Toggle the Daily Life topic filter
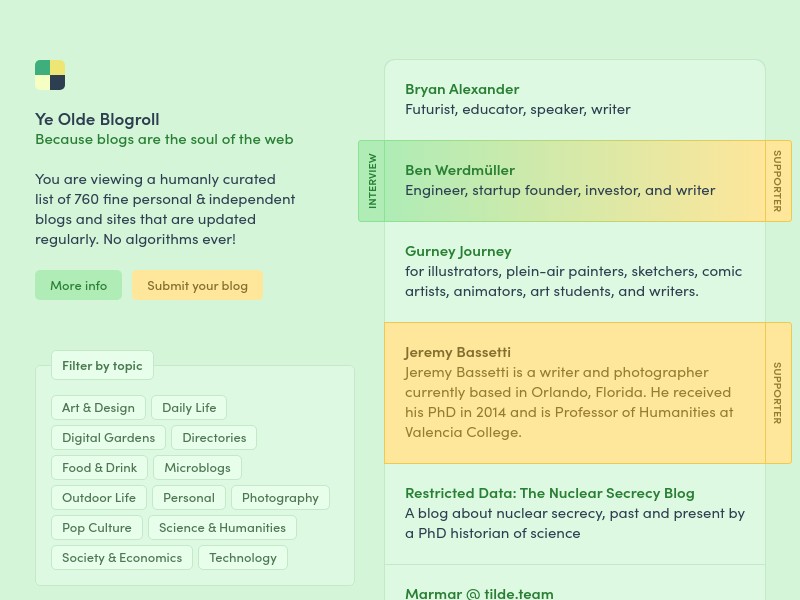Image resolution: width=800 pixels, height=600 pixels. pyautogui.click(x=189, y=408)
